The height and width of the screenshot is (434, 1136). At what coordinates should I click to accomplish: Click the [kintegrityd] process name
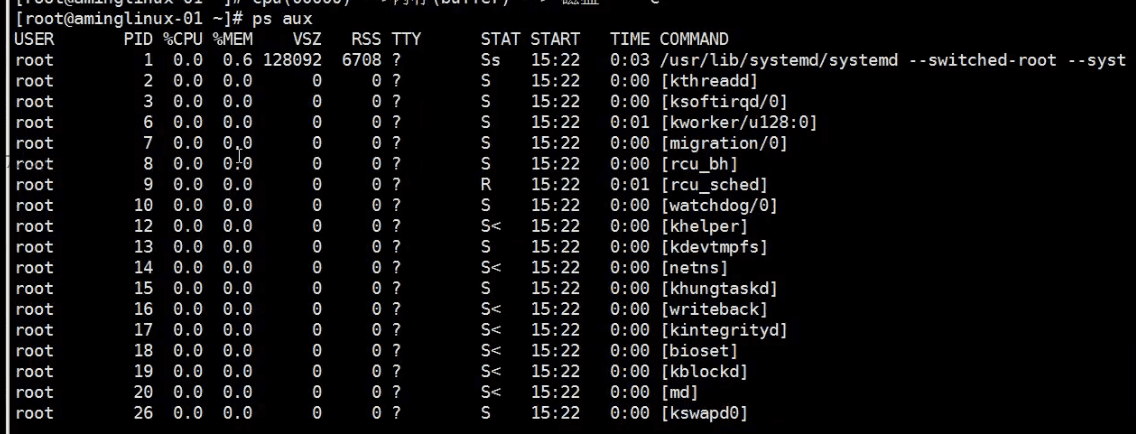pyautogui.click(x=724, y=330)
